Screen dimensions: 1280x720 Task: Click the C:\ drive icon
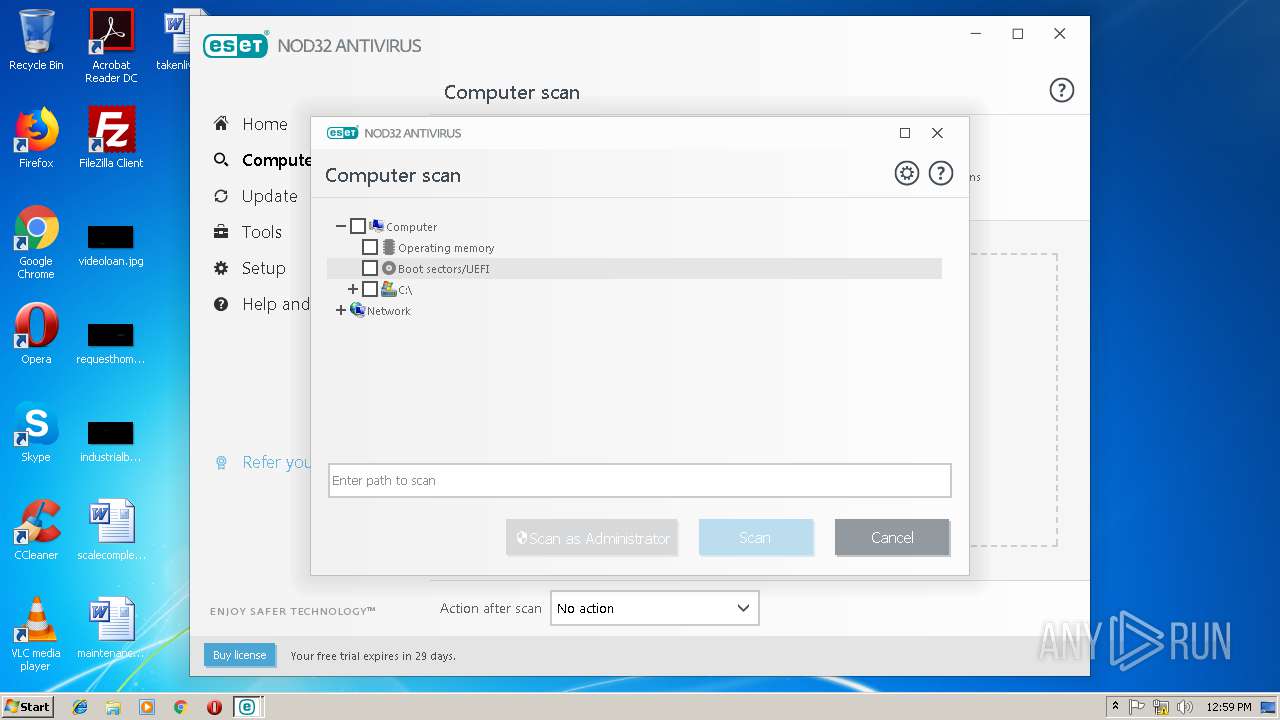click(389, 289)
